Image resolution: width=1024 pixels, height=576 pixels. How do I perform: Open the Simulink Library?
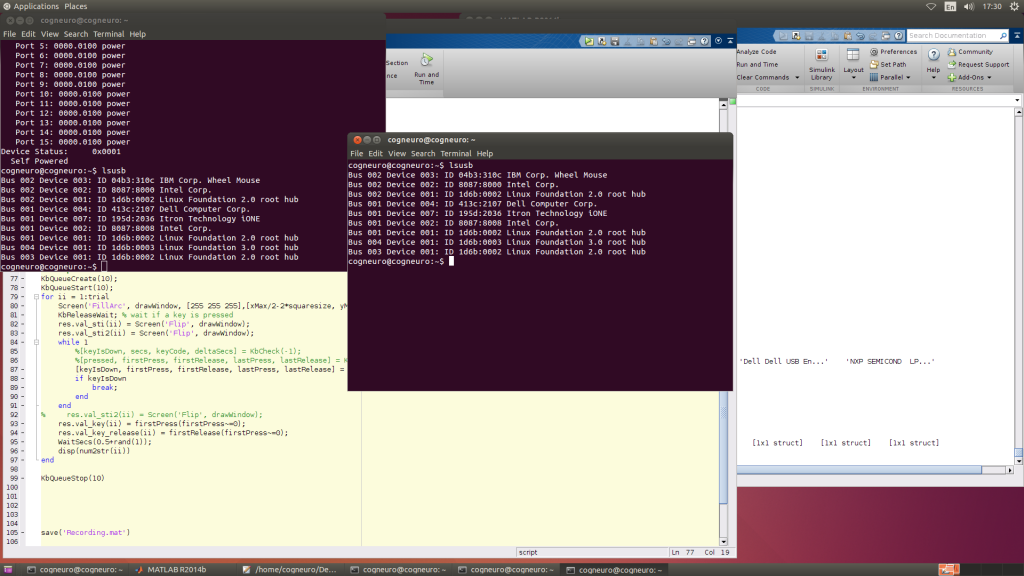[x=822, y=64]
